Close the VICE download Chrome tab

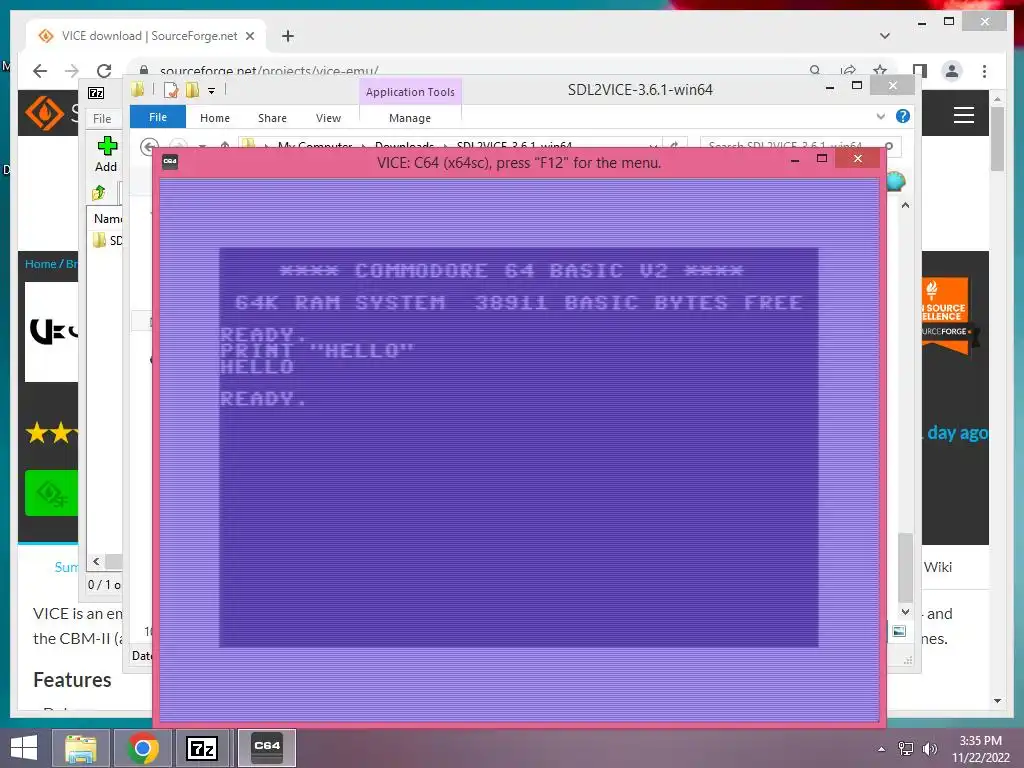pyautogui.click(x=249, y=36)
